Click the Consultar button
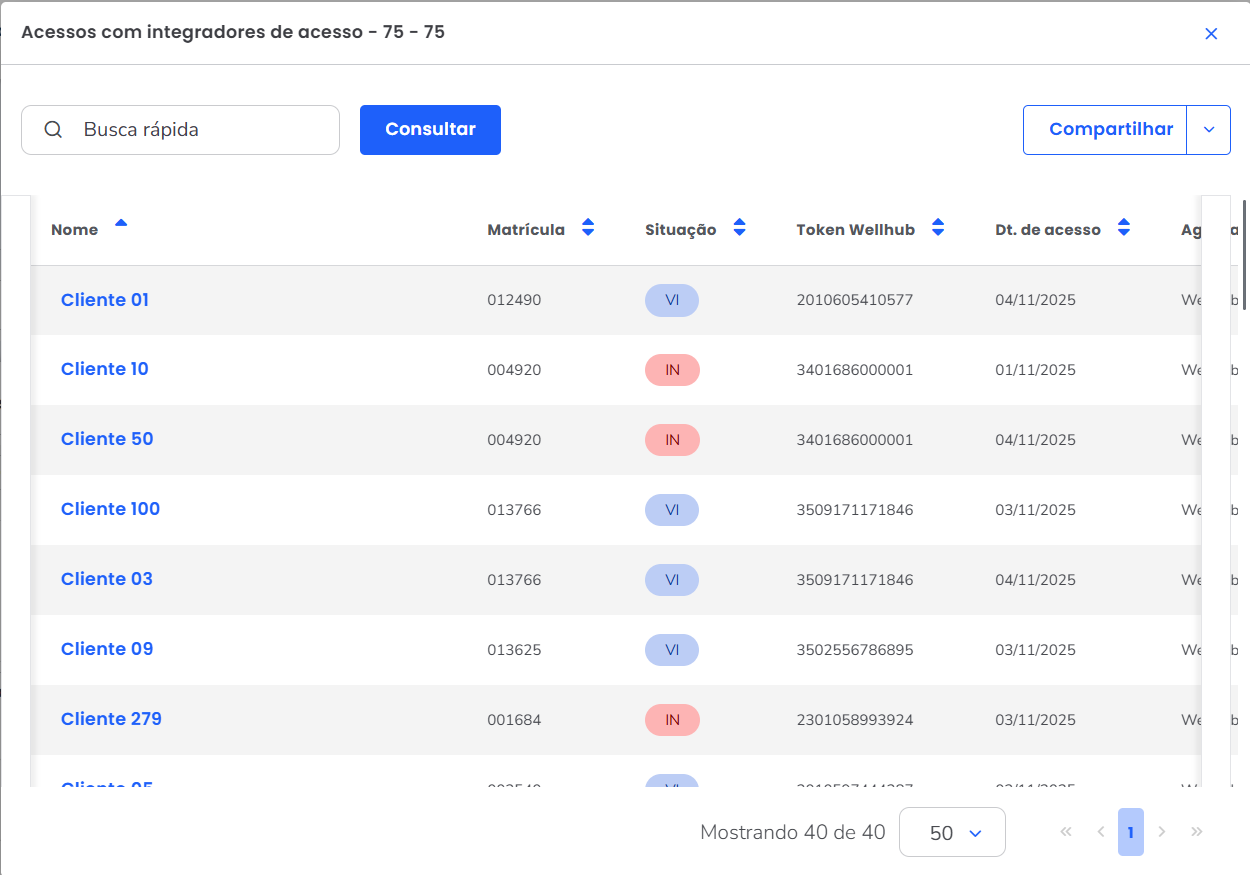 (430, 130)
